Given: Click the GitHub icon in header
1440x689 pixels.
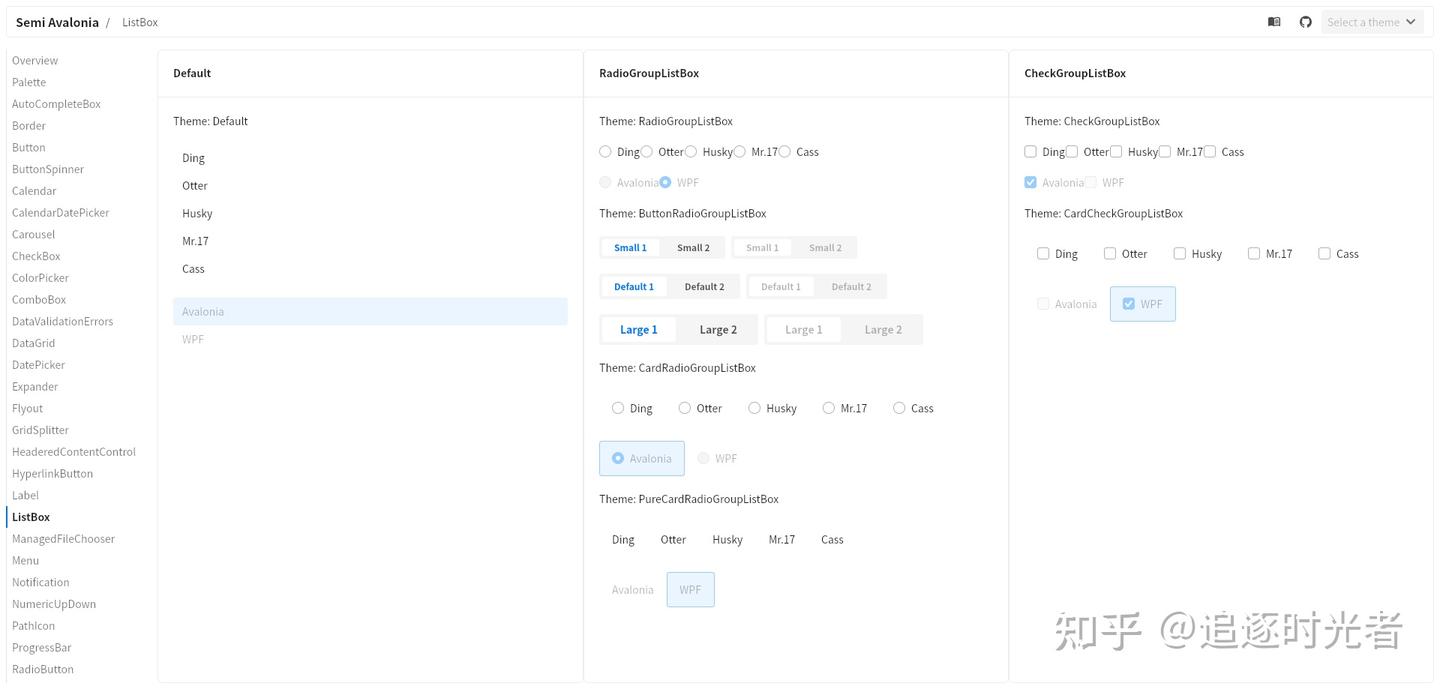Looking at the screenshot, I should point(1305,22).
